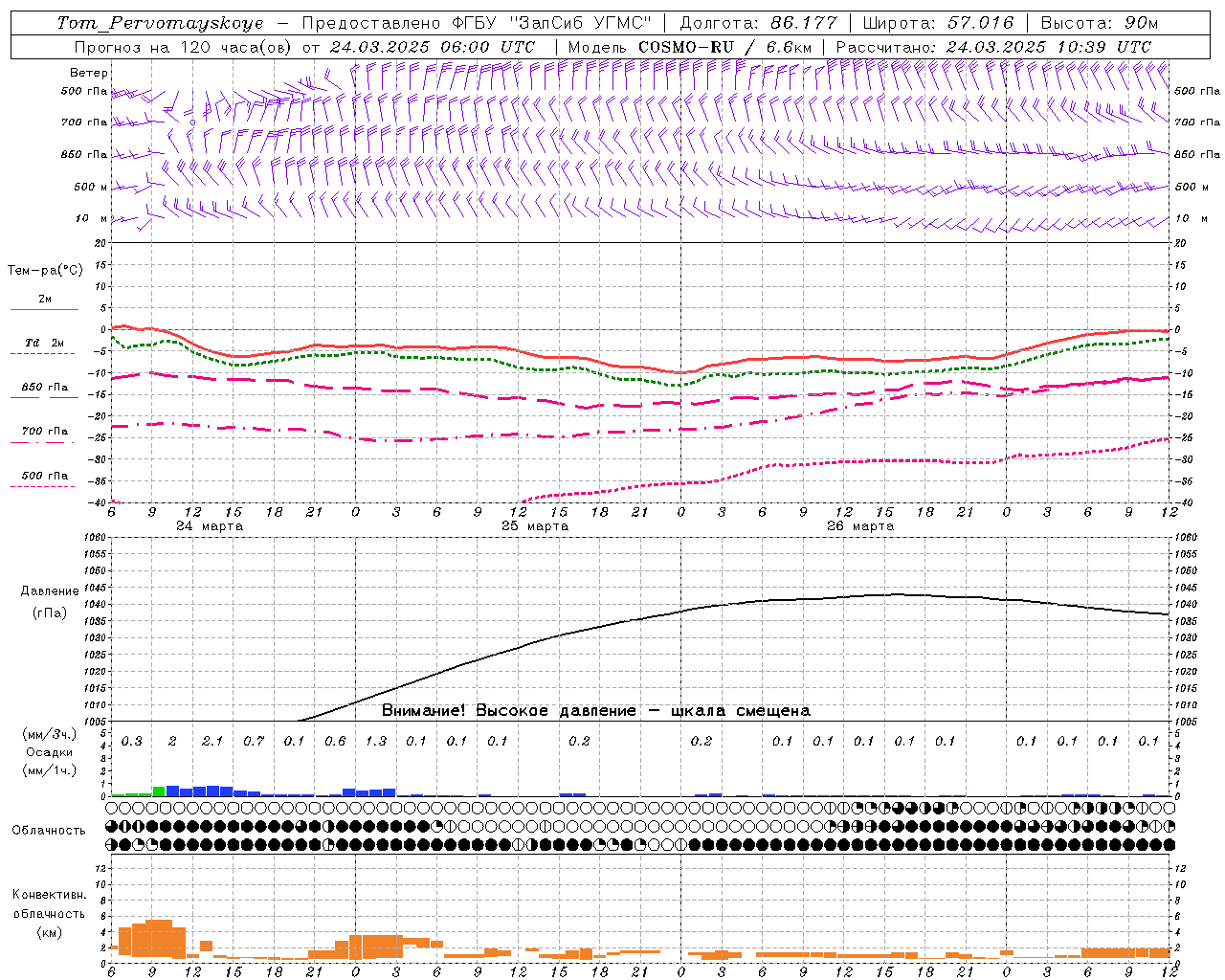Click the Облачность panel label
Viewport: 1225px width, 980px height.
[49, 831]
